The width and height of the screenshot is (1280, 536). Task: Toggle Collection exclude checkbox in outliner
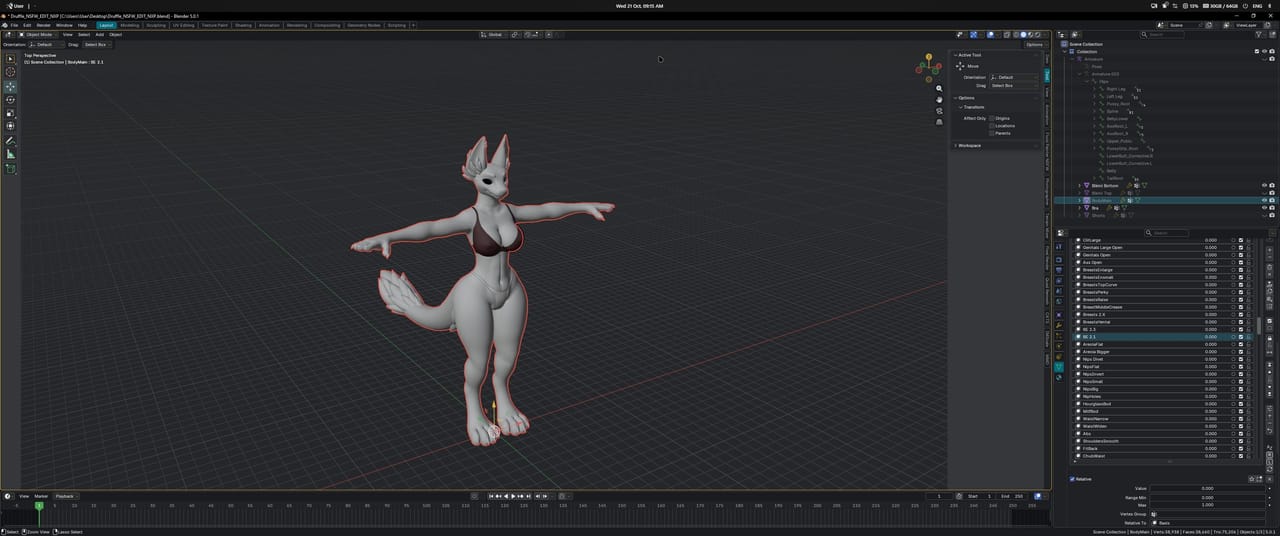(1257, 51)
